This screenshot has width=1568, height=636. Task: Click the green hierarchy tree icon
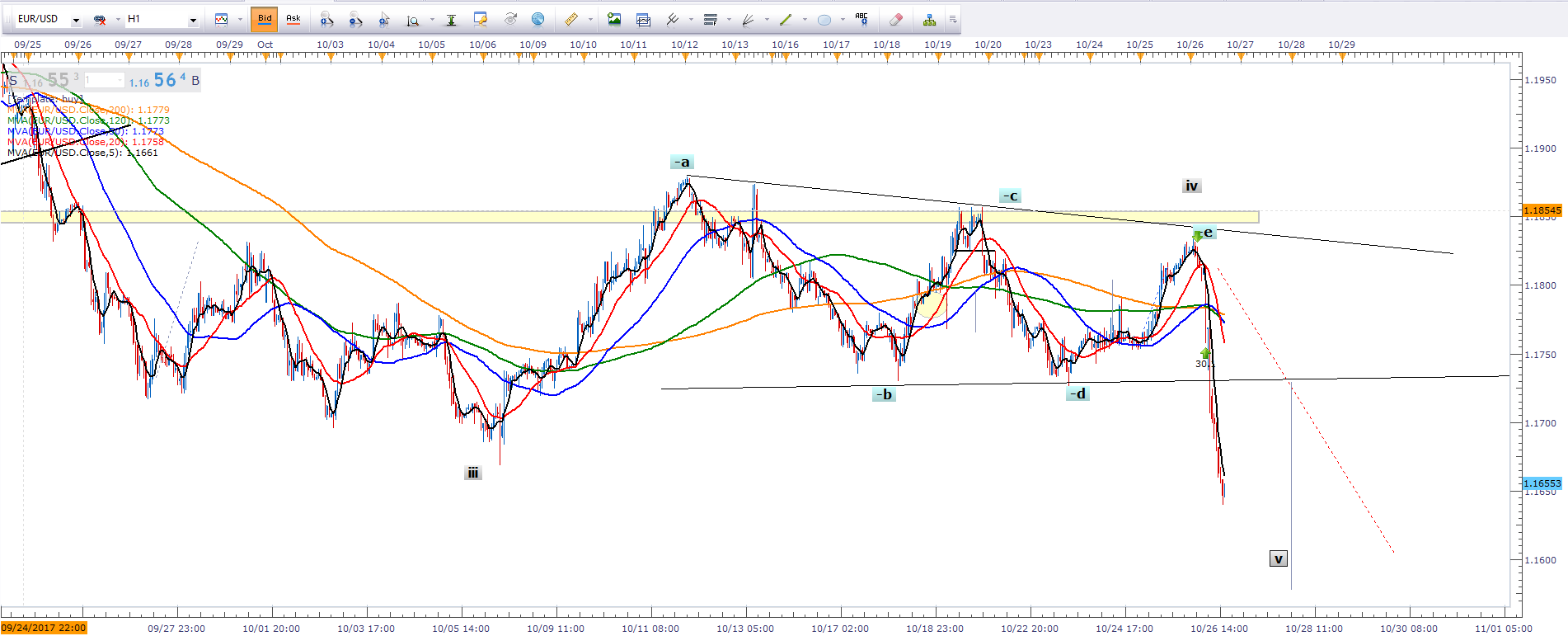click(x=929, y=19)
